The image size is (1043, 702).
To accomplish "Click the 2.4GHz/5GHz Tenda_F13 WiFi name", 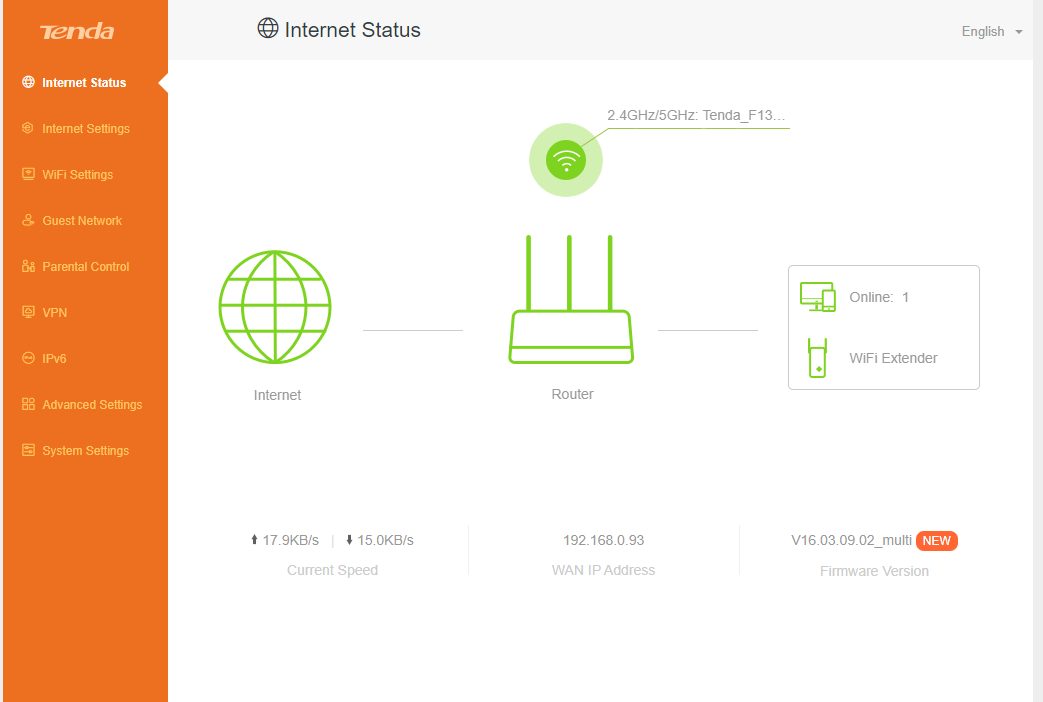I will (696, 115).
